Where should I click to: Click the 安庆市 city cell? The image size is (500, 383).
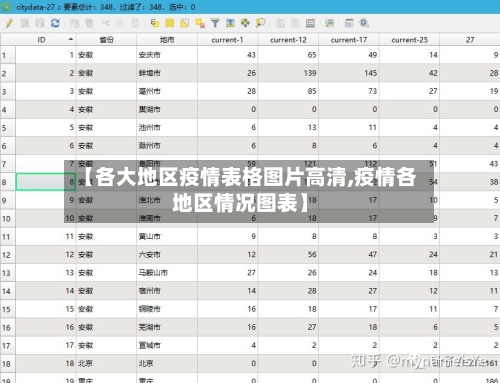pos(167,55)
